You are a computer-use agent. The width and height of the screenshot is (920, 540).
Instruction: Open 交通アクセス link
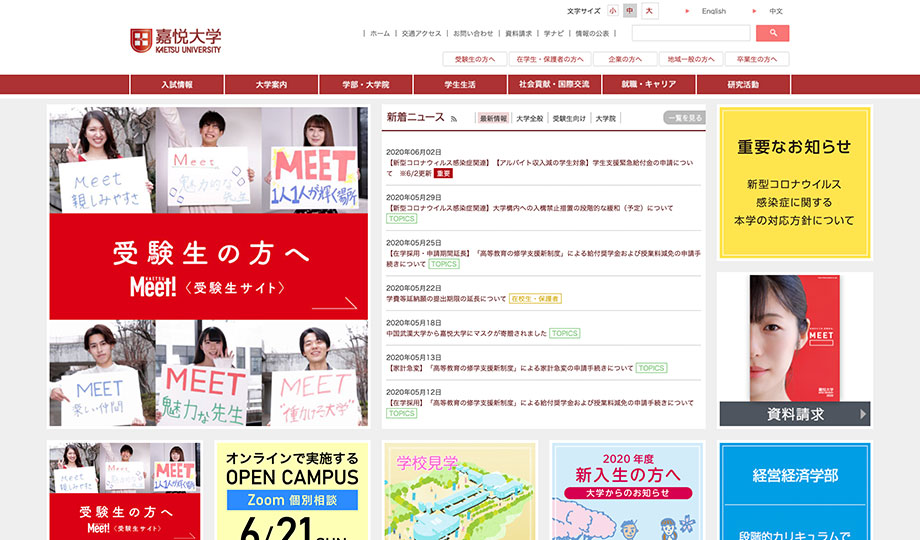click(421, 33)
